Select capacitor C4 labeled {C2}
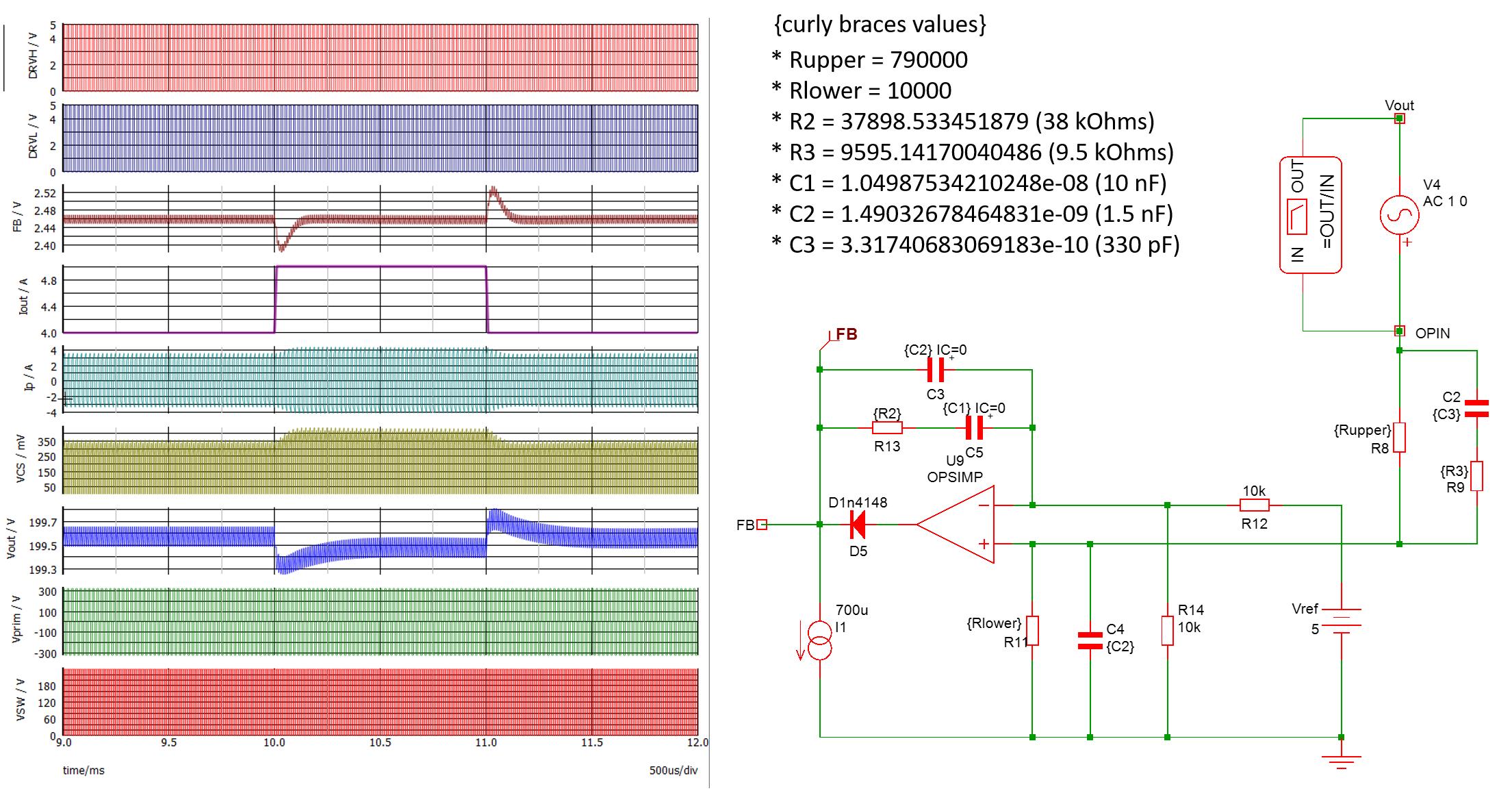This screenshot has width=1512, height=791. point(1090,640)
